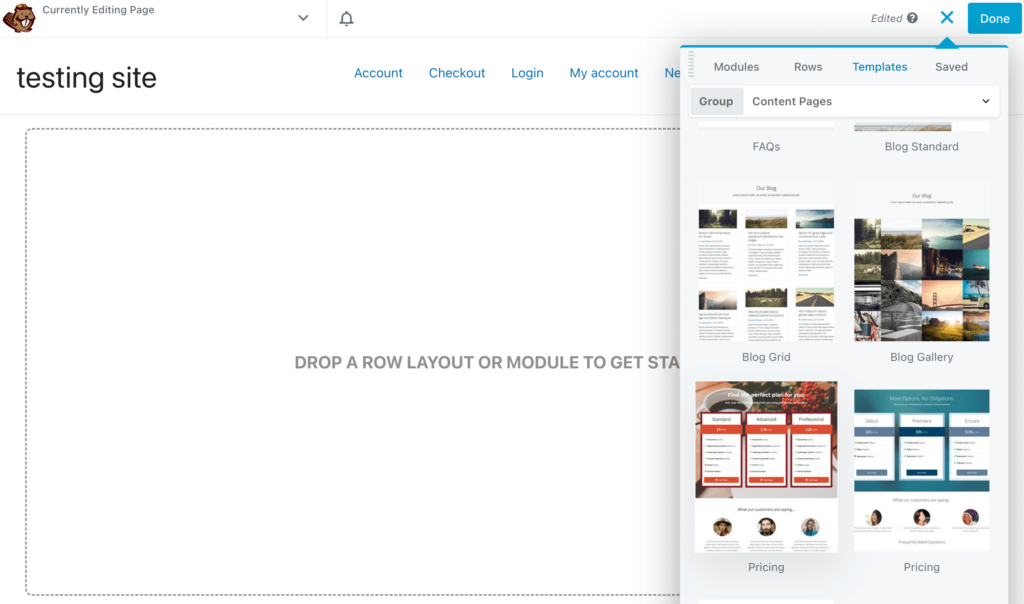Choose the Blog Gallery template
This screenshot has height=604, width=1024.
click(x=921, y=260)
